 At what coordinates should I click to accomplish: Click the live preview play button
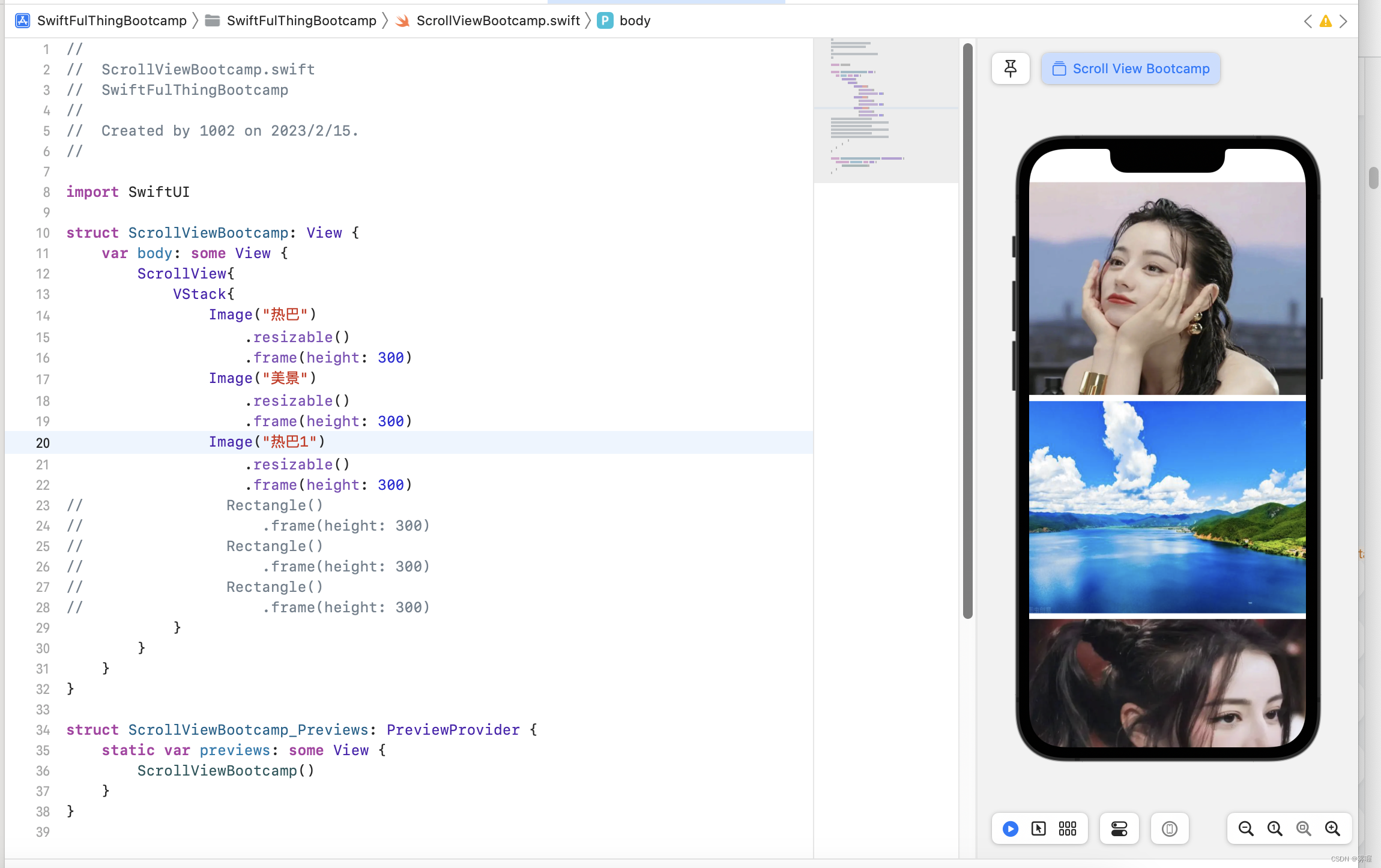click(x=1011, y=829)
